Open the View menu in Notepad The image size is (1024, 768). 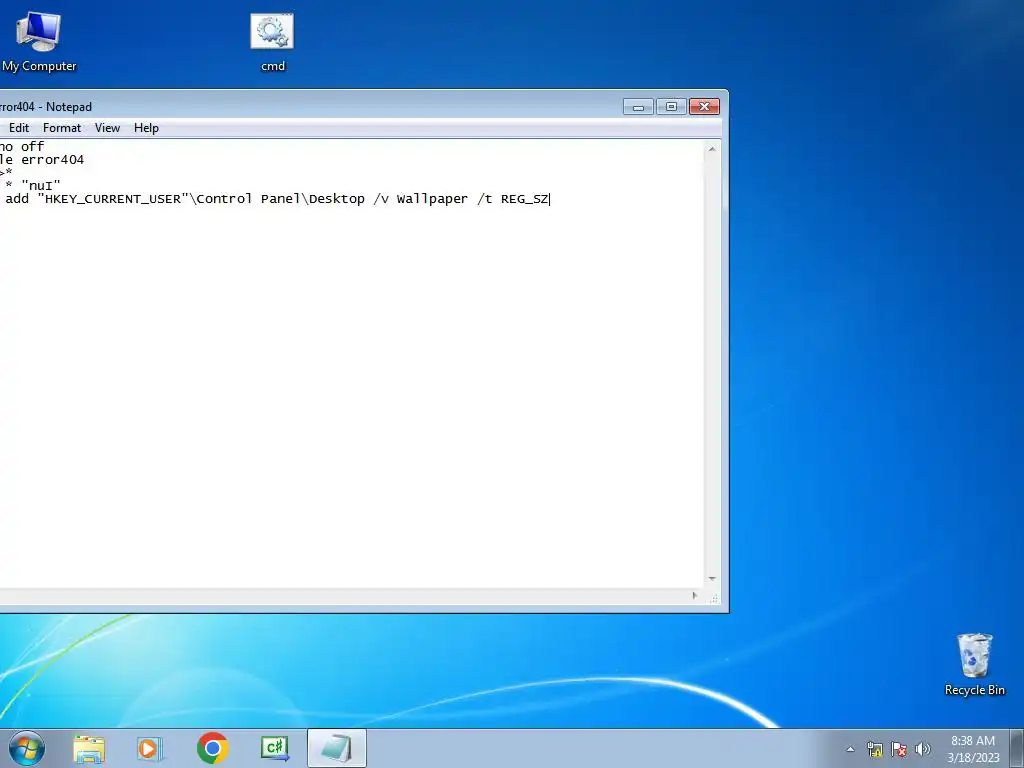[107, 128]
